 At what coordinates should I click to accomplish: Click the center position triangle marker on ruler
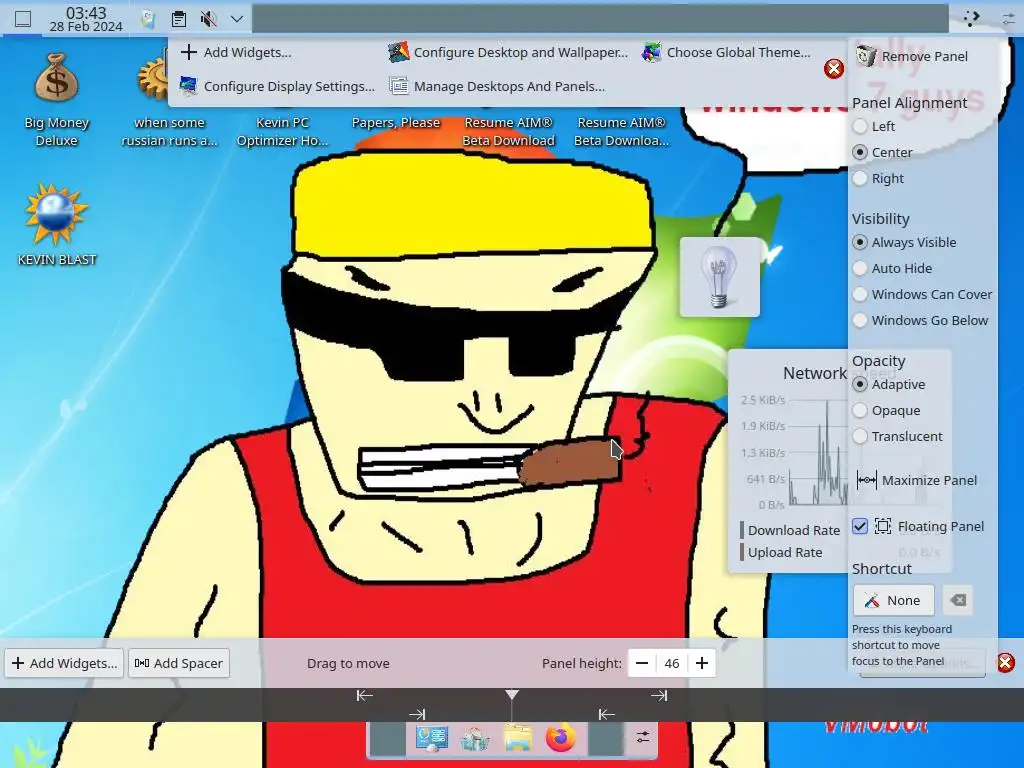[x=512, y=694]
